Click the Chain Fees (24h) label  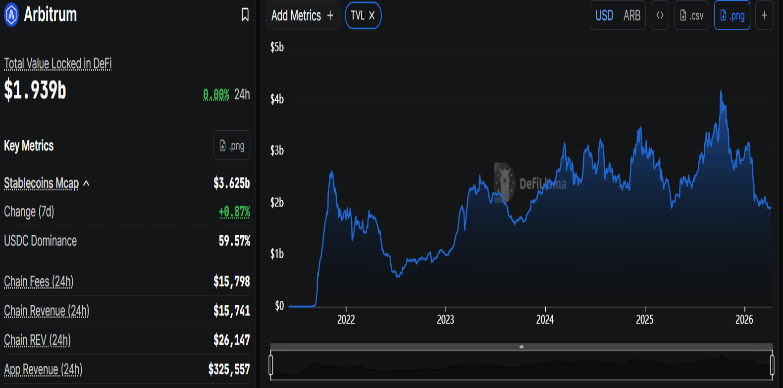click(x=38, y=282)
